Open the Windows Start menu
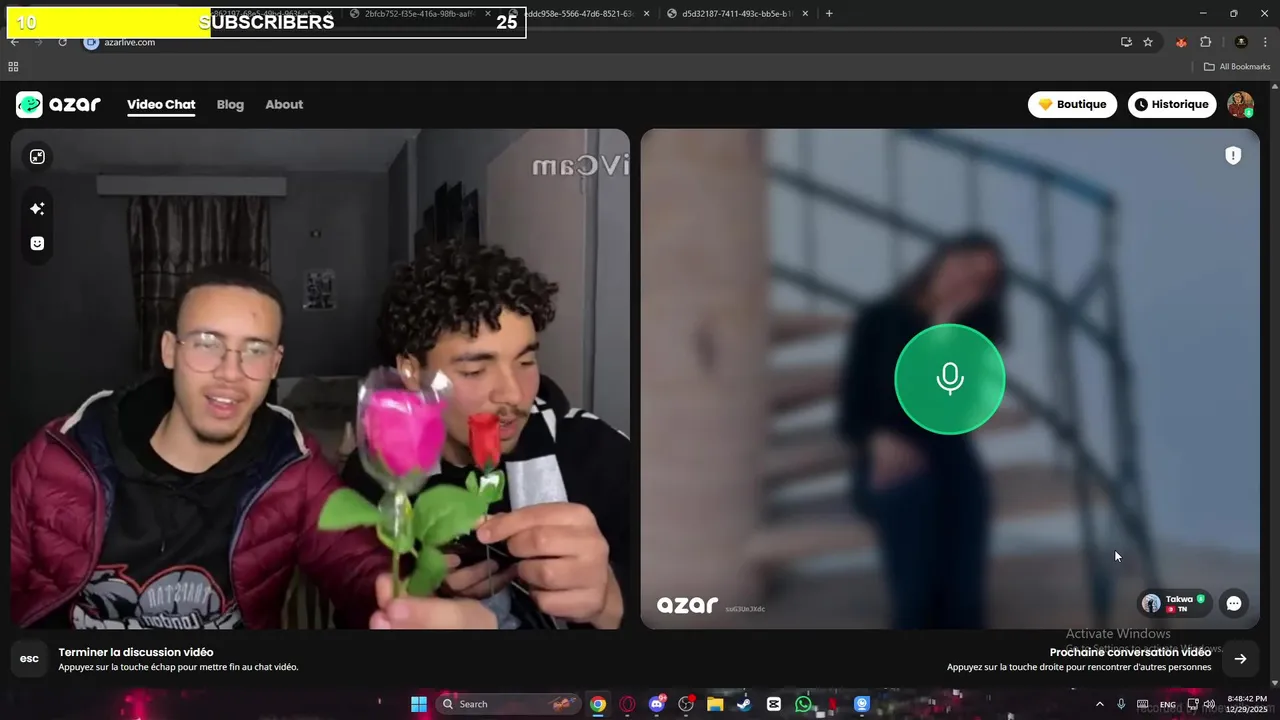 418,704
